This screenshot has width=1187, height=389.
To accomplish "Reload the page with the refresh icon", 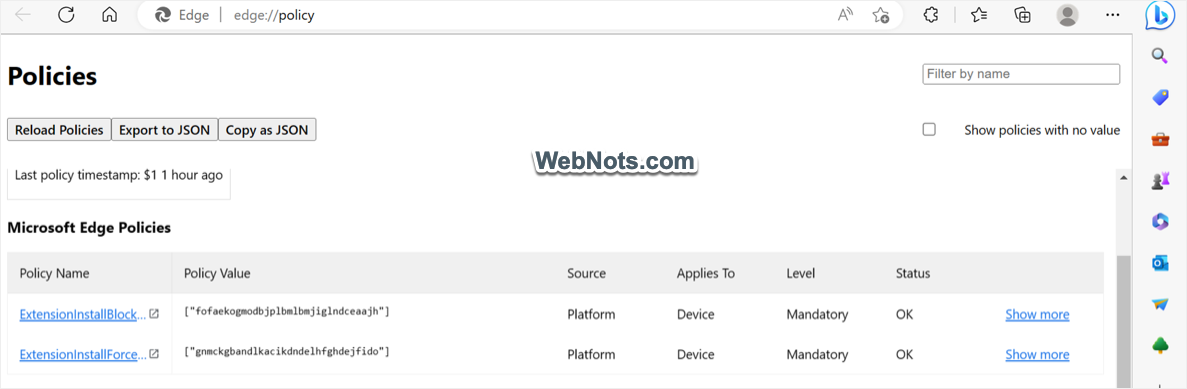I will click(67, 15).
